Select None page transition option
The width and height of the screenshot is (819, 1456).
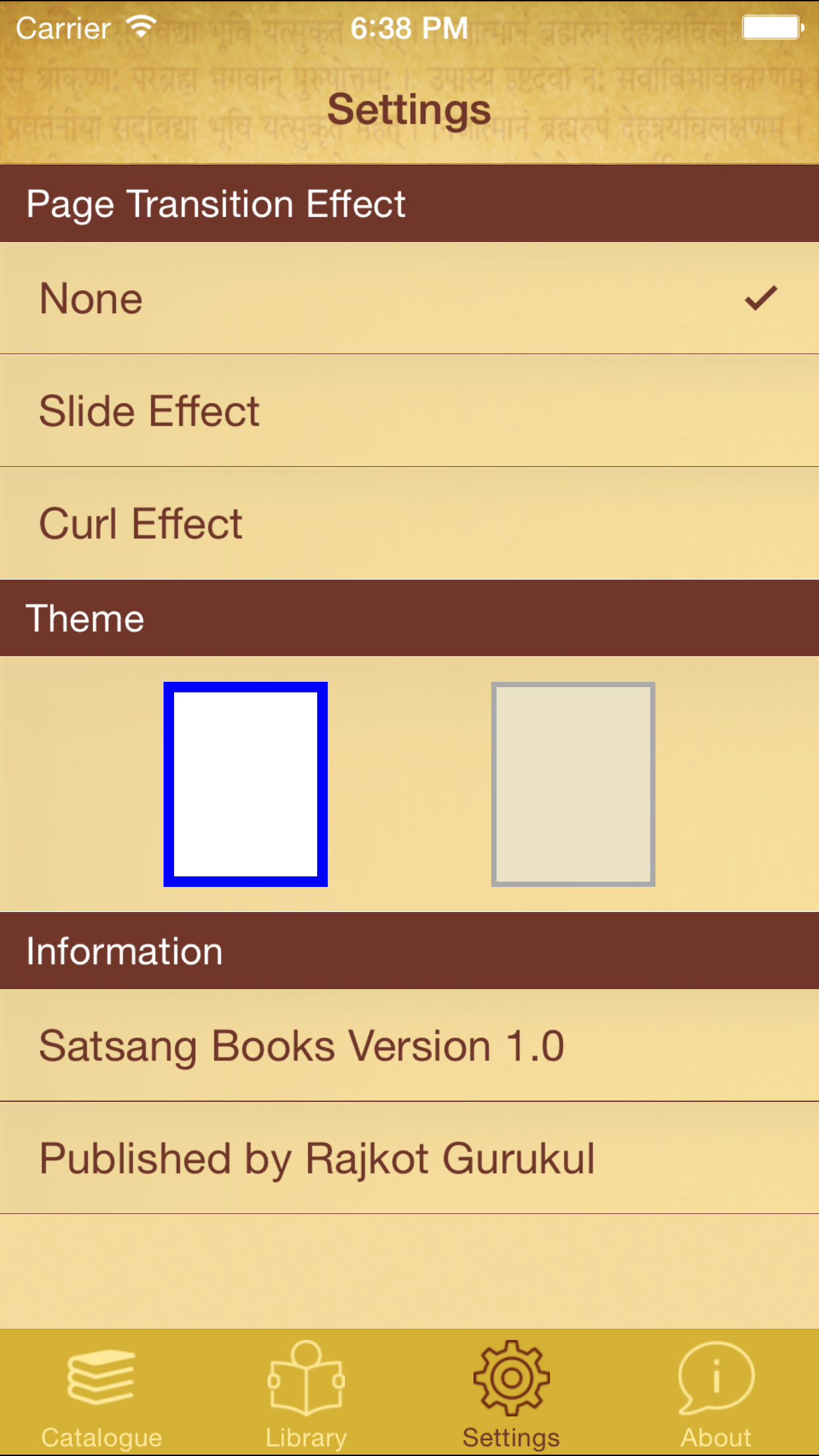point(409,298)
